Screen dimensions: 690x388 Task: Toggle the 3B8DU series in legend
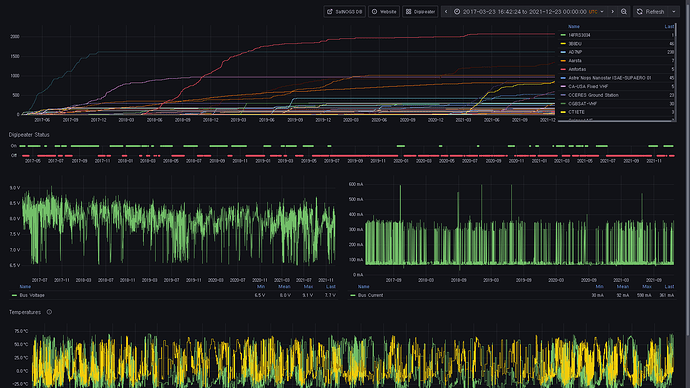[x=575, y=44]
